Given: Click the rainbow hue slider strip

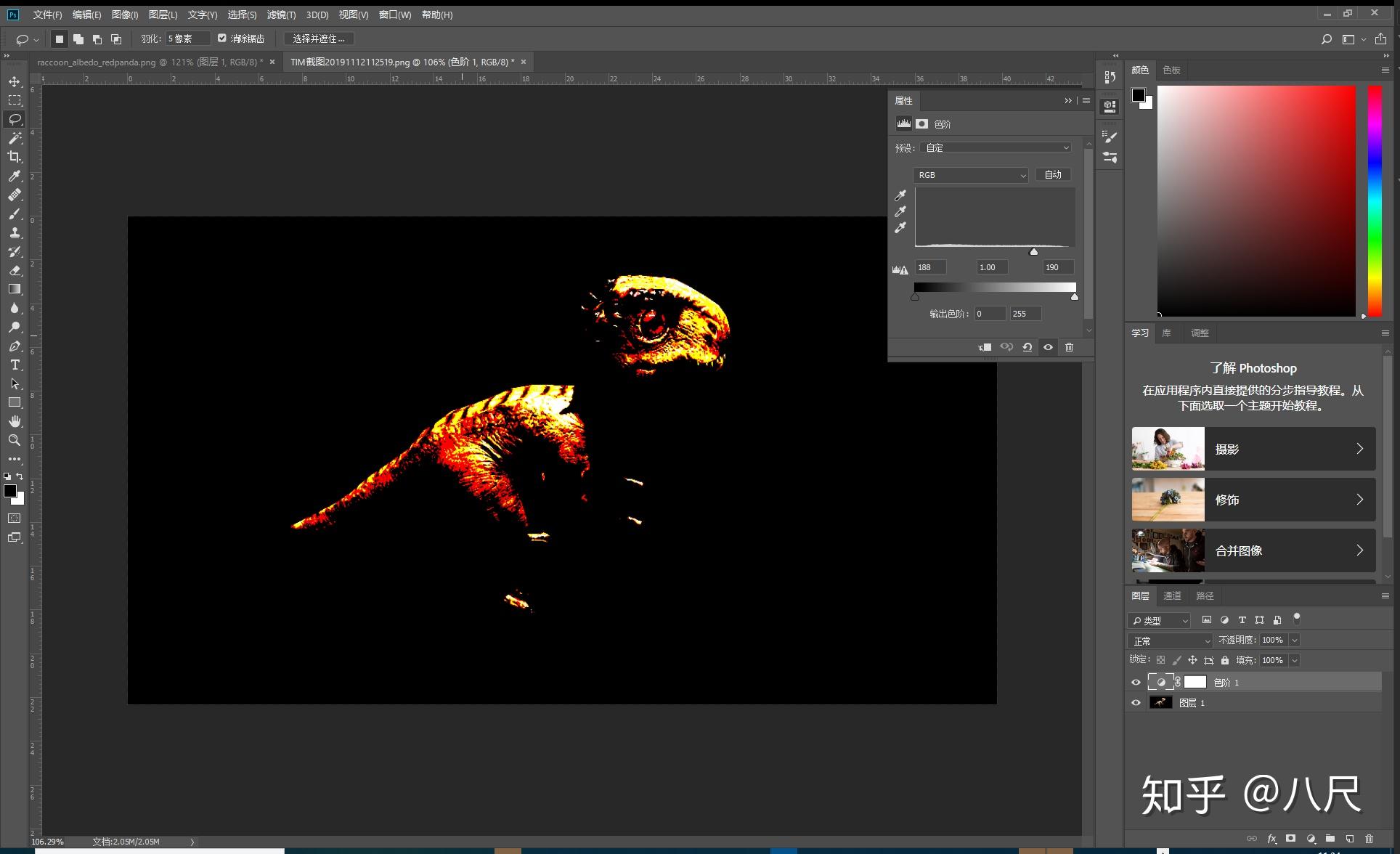Looking at the screenshot, I should [1375, 201].
